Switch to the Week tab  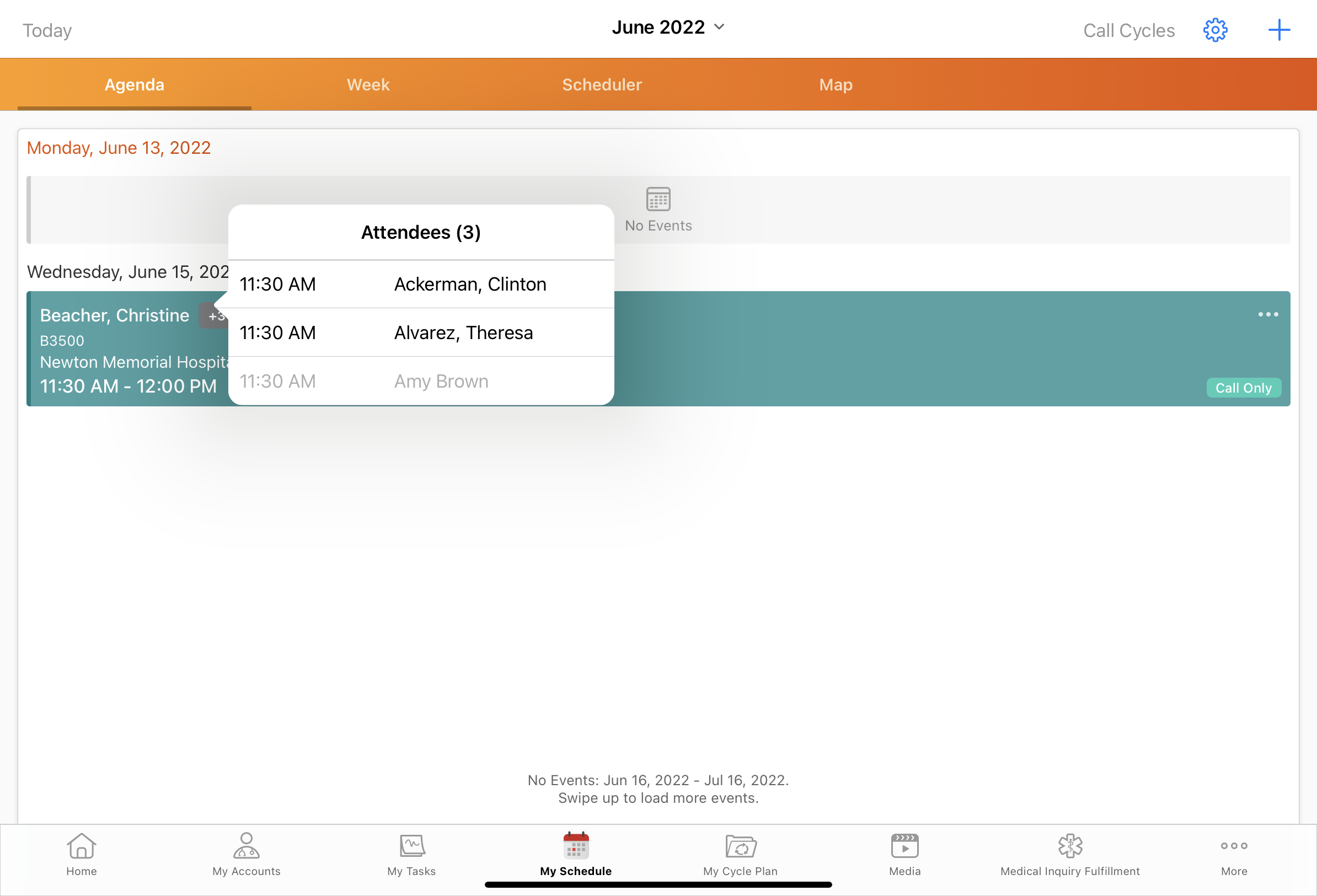(x=368, y=84)
